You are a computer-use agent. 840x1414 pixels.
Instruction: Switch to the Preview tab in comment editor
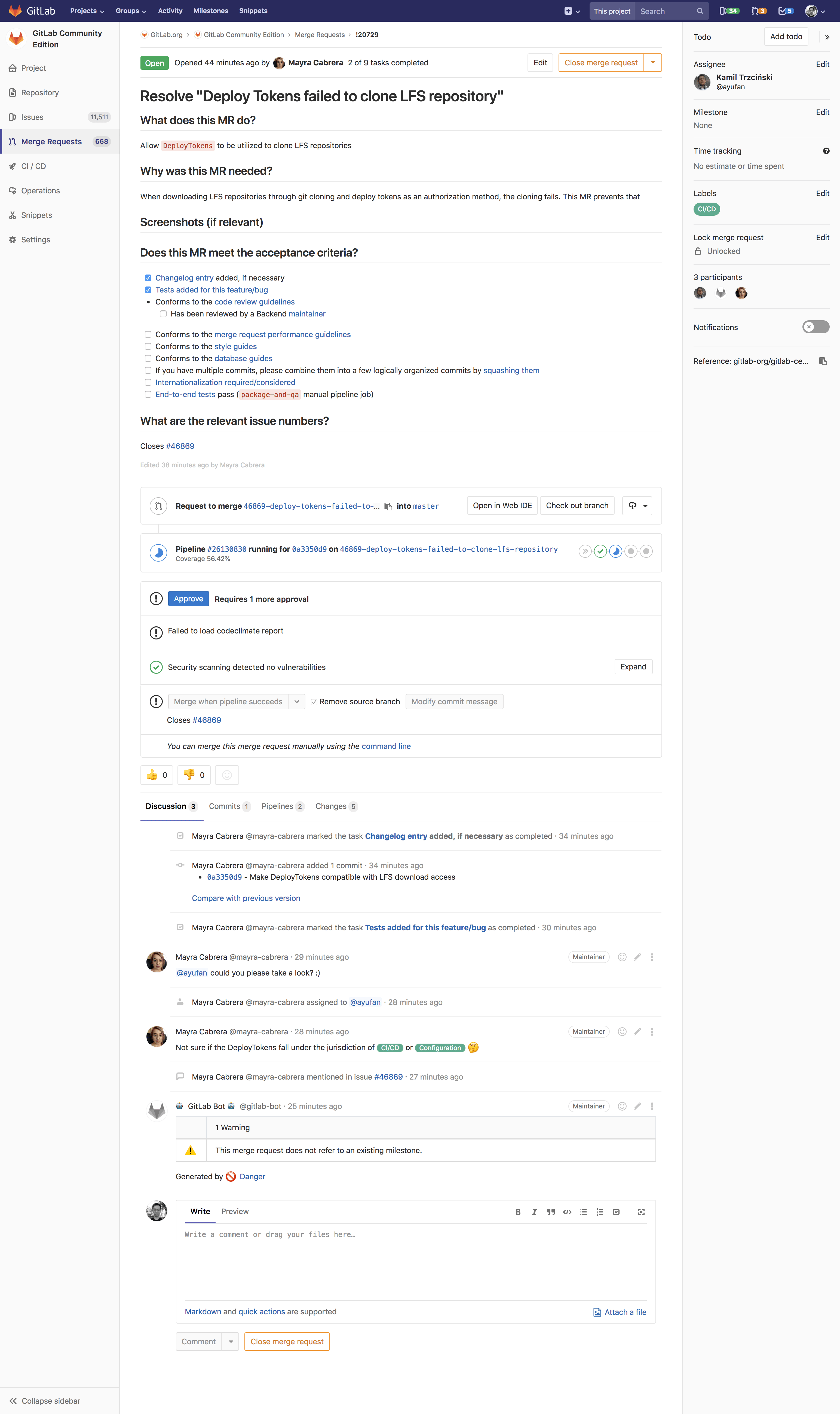point(235,1211)
